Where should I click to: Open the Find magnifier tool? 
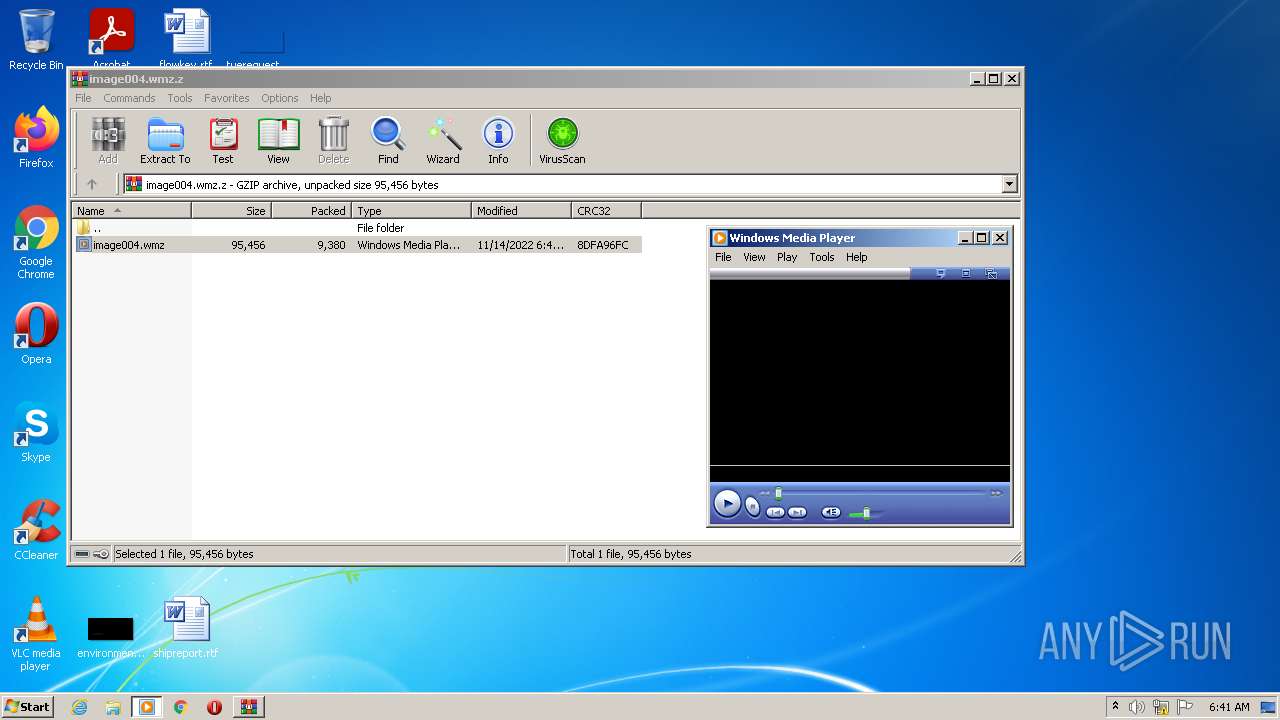pos(388,141)
